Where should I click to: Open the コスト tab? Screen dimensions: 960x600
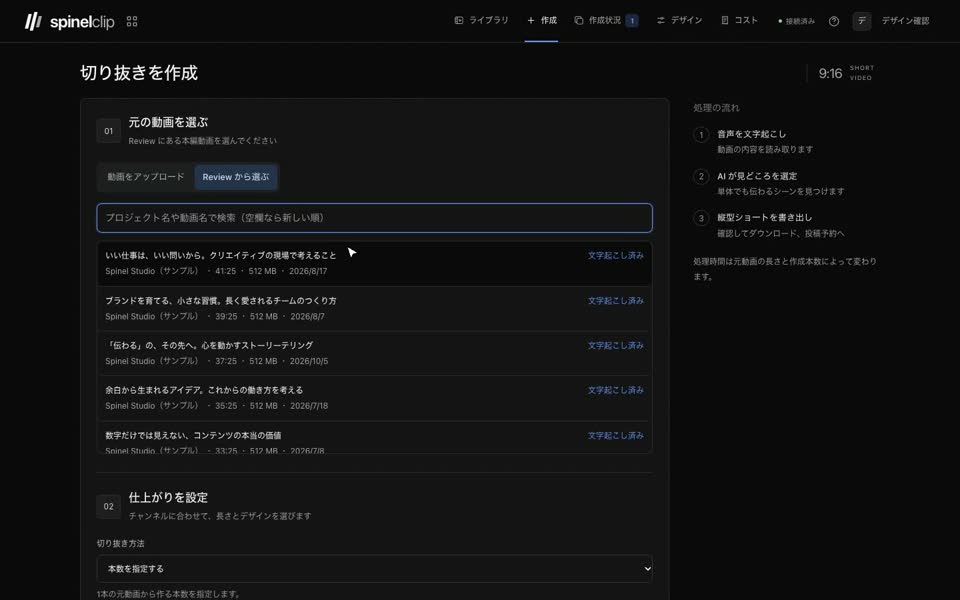[x=739, y=20]
